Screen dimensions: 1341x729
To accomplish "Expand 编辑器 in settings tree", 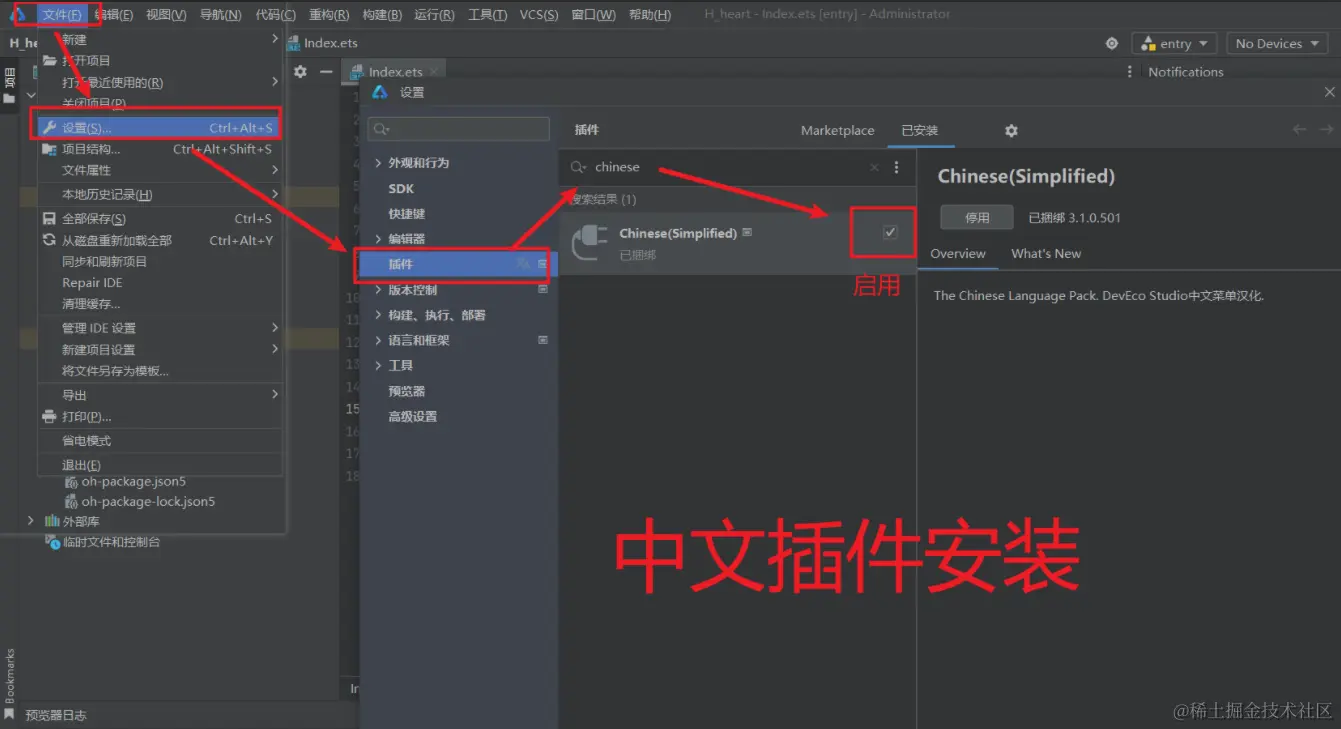I will [378, 239].
